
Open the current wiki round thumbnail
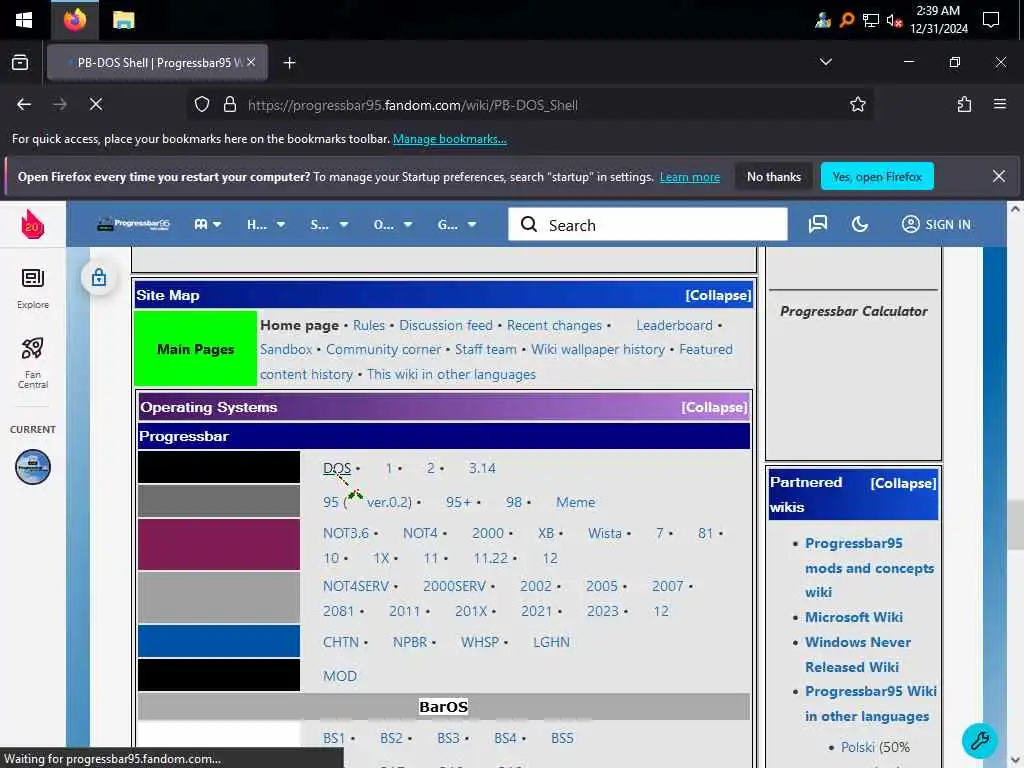click(33, 467)
